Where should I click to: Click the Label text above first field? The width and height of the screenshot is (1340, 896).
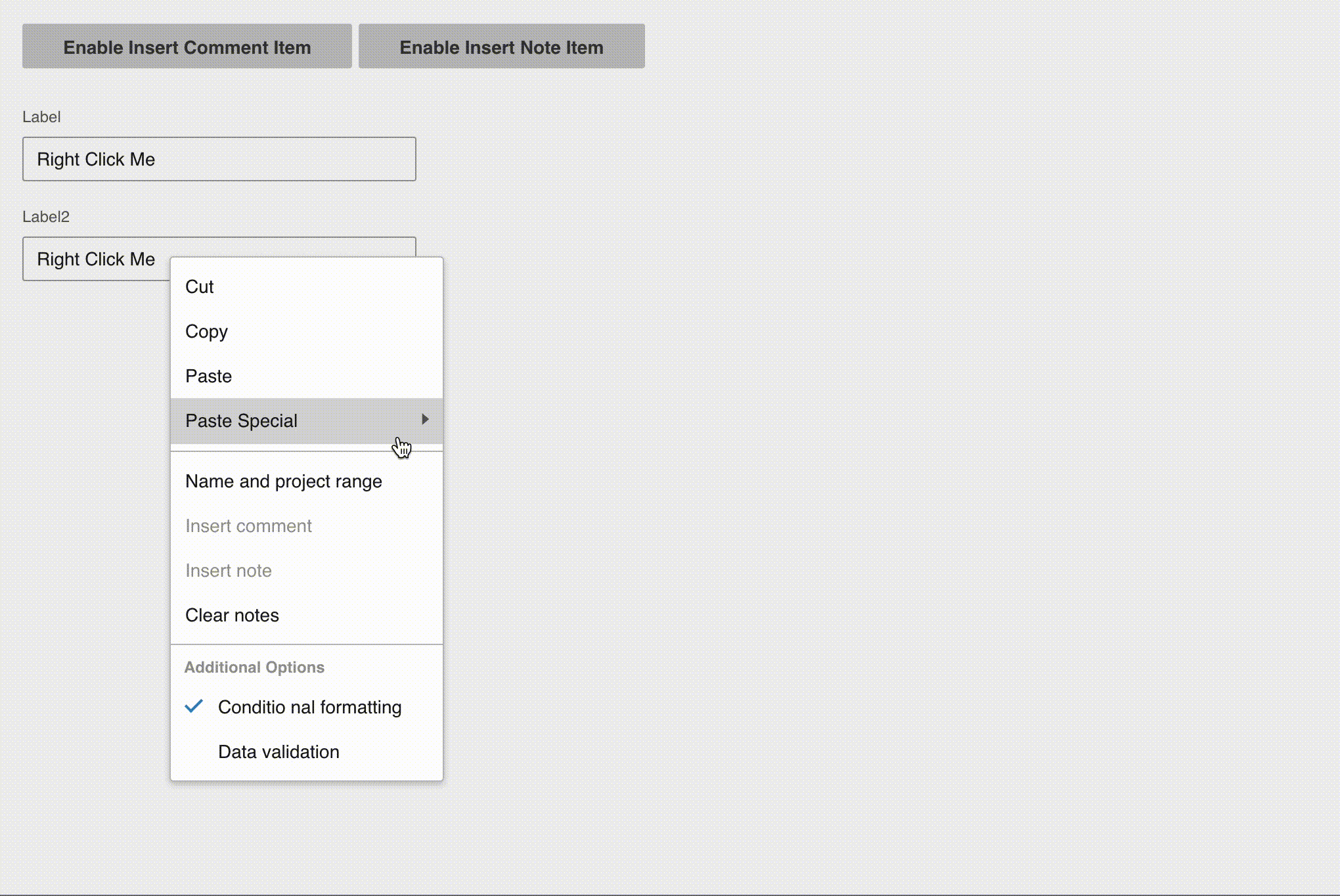(x=41, y=117)
